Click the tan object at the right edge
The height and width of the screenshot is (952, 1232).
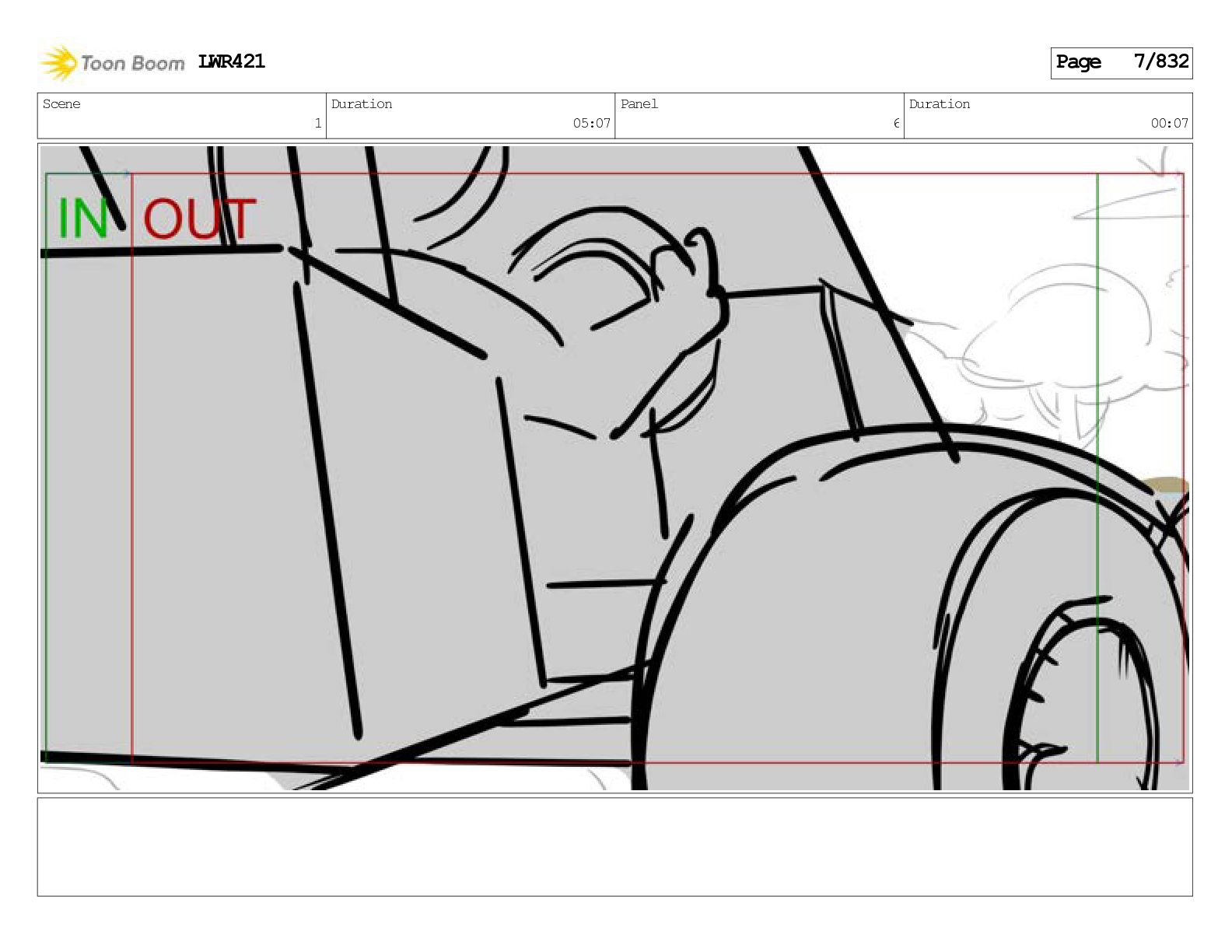(1167, 486)
